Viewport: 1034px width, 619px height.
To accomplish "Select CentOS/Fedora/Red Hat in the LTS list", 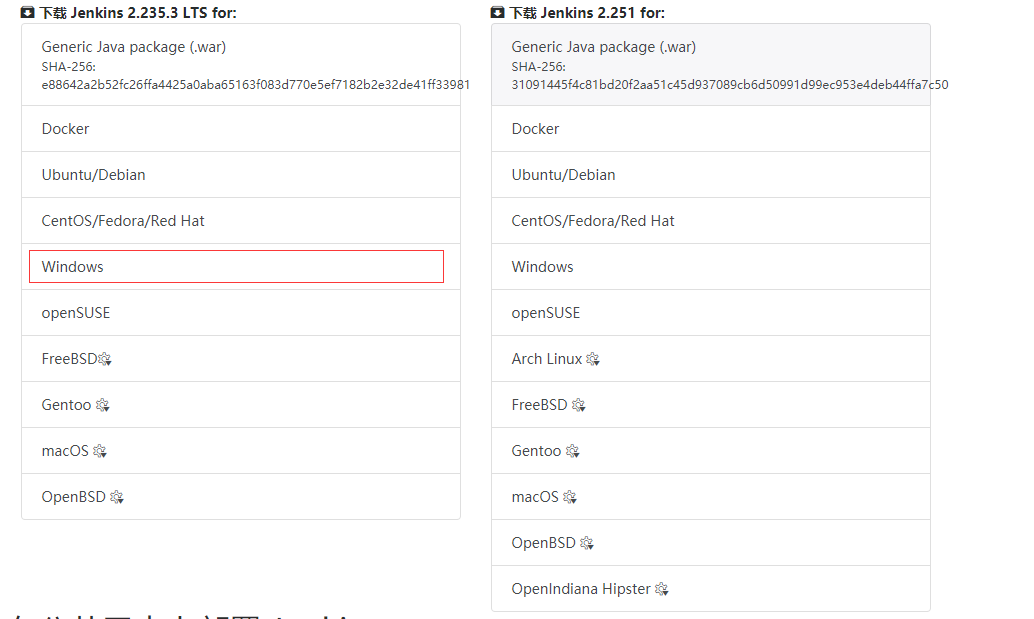I will 241,221.
